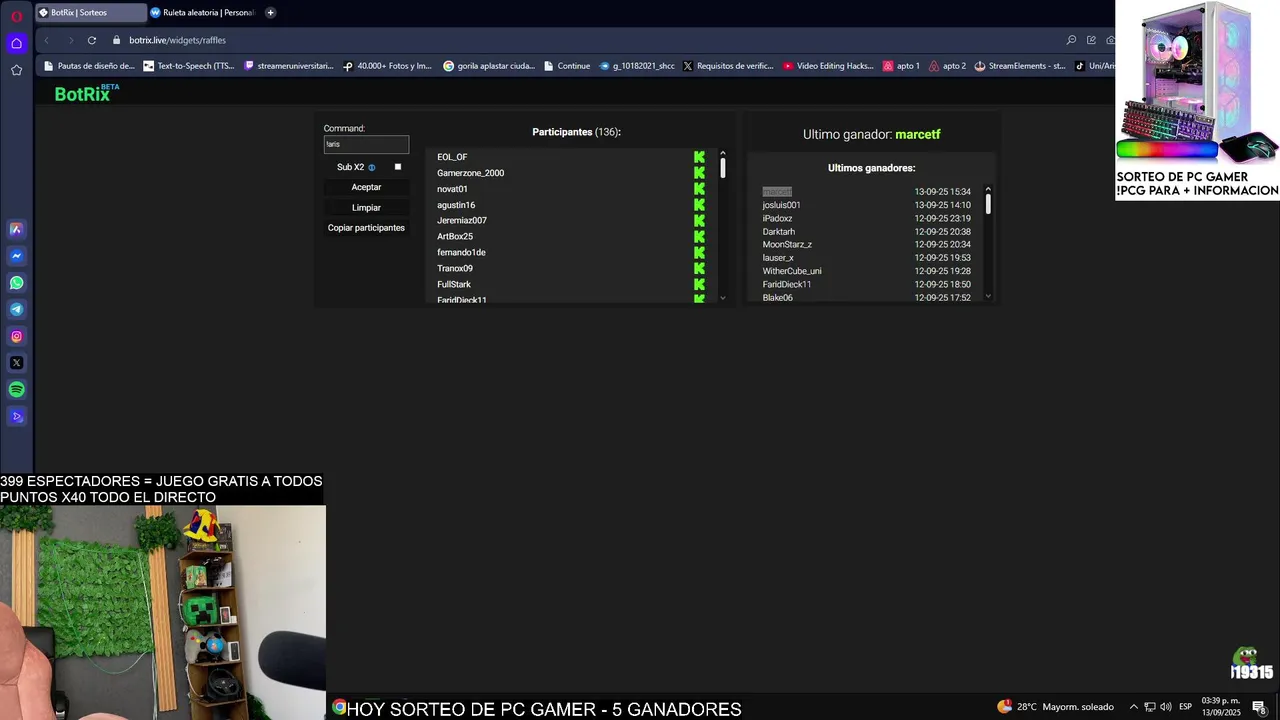Open Telegram in the Opera sidebar
The height and width of the screenshot is (720, 1280).
pos(16,310)
